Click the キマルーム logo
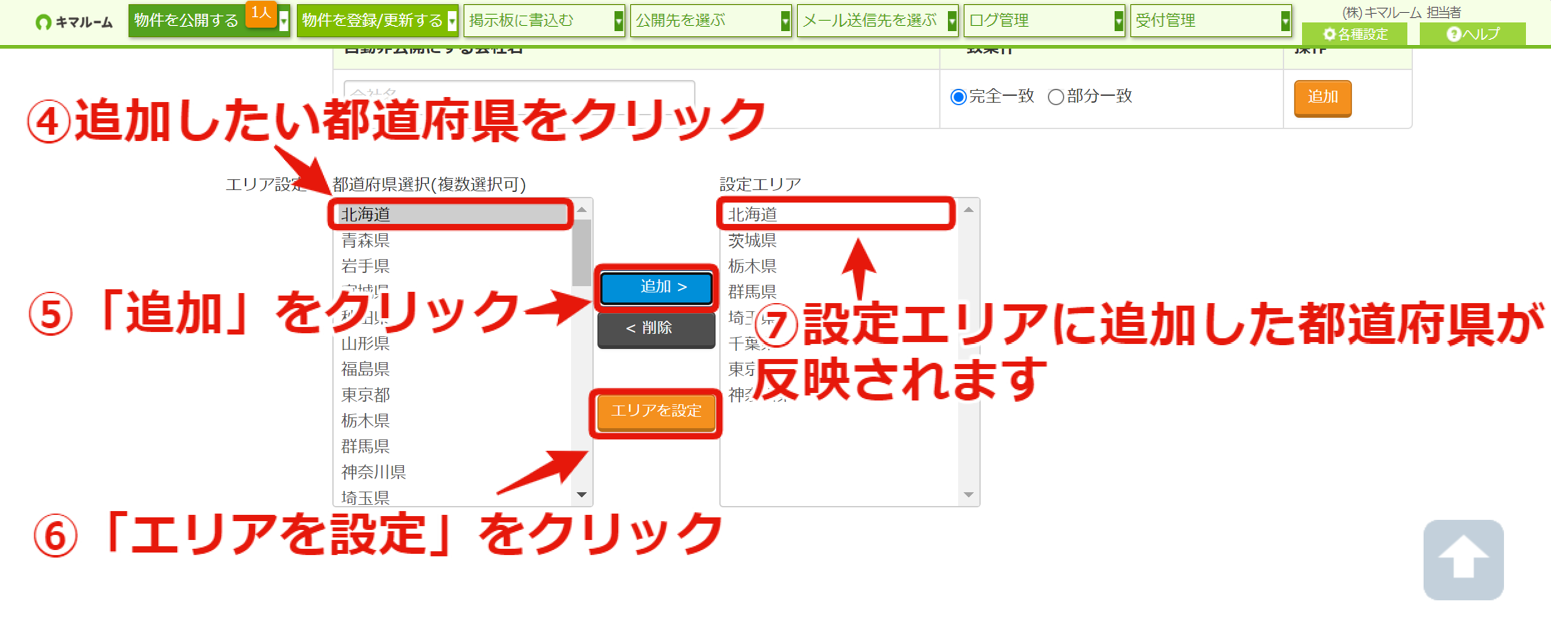 73,21
